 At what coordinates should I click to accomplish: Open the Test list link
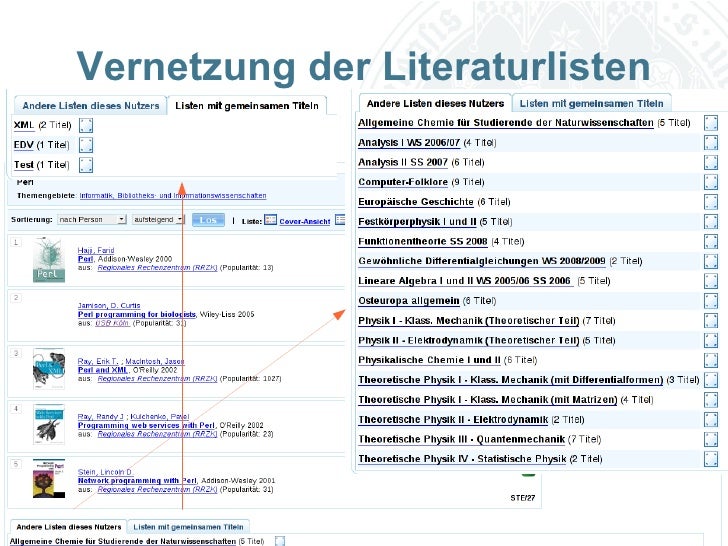pyautogui.click(x=23, y=165)
